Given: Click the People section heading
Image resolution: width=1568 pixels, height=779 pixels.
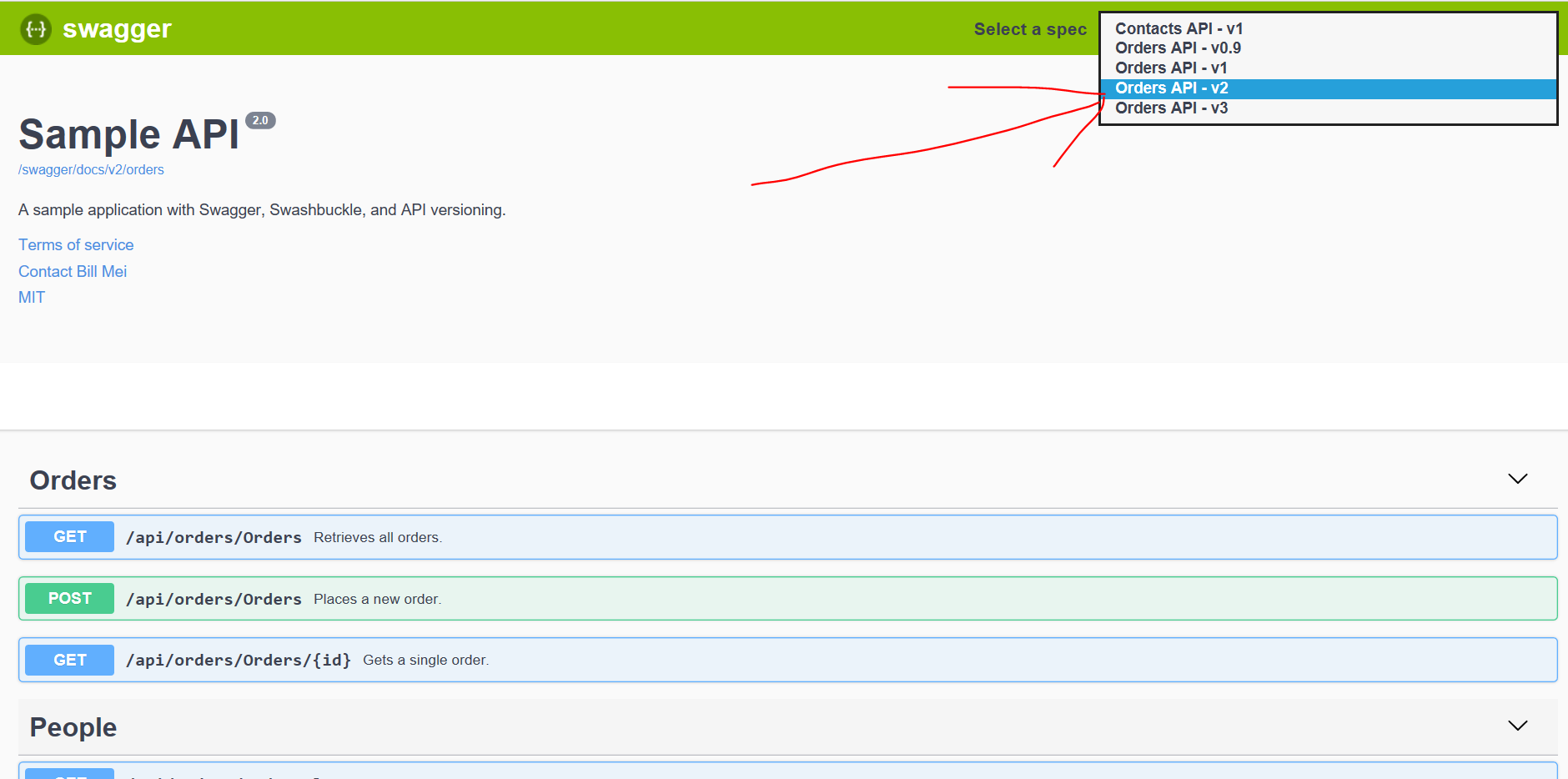Looking at the screenshot, I should point(73,727).
